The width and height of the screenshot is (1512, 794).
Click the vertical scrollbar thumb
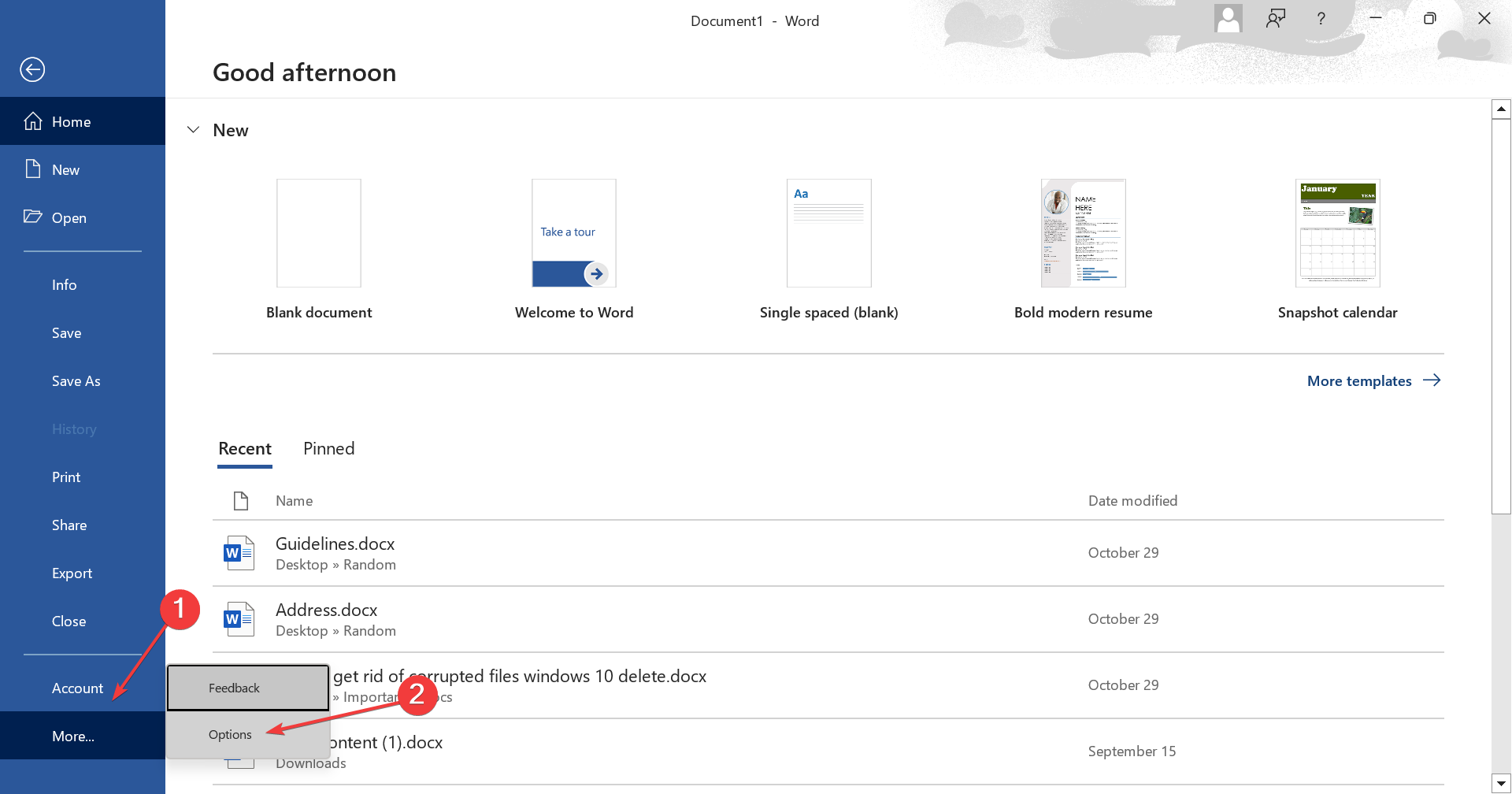pyautogui.click(x=1501, y=317)
